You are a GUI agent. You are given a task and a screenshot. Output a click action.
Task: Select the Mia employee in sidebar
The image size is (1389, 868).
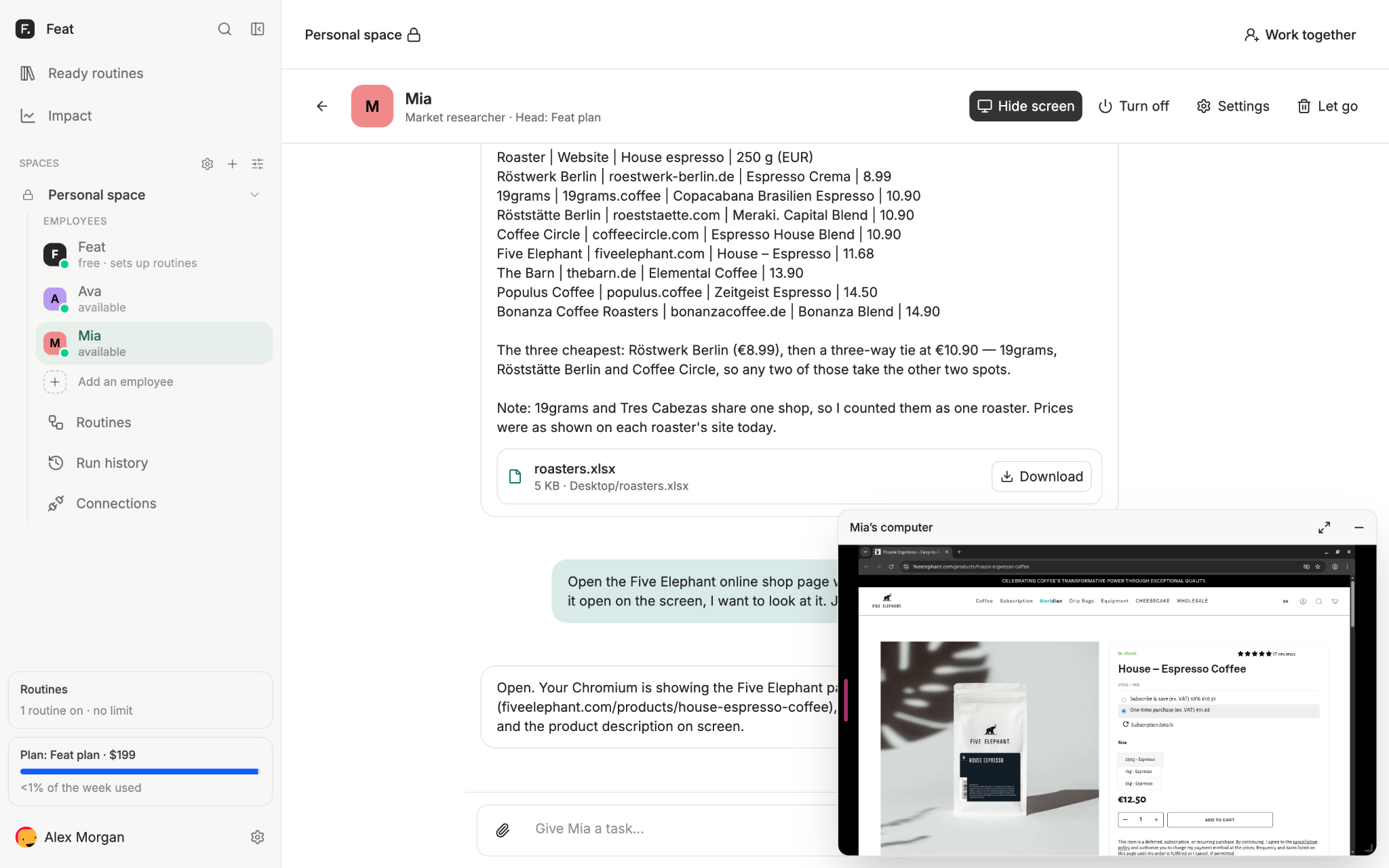pyautogui.click(x=154, y=343)
